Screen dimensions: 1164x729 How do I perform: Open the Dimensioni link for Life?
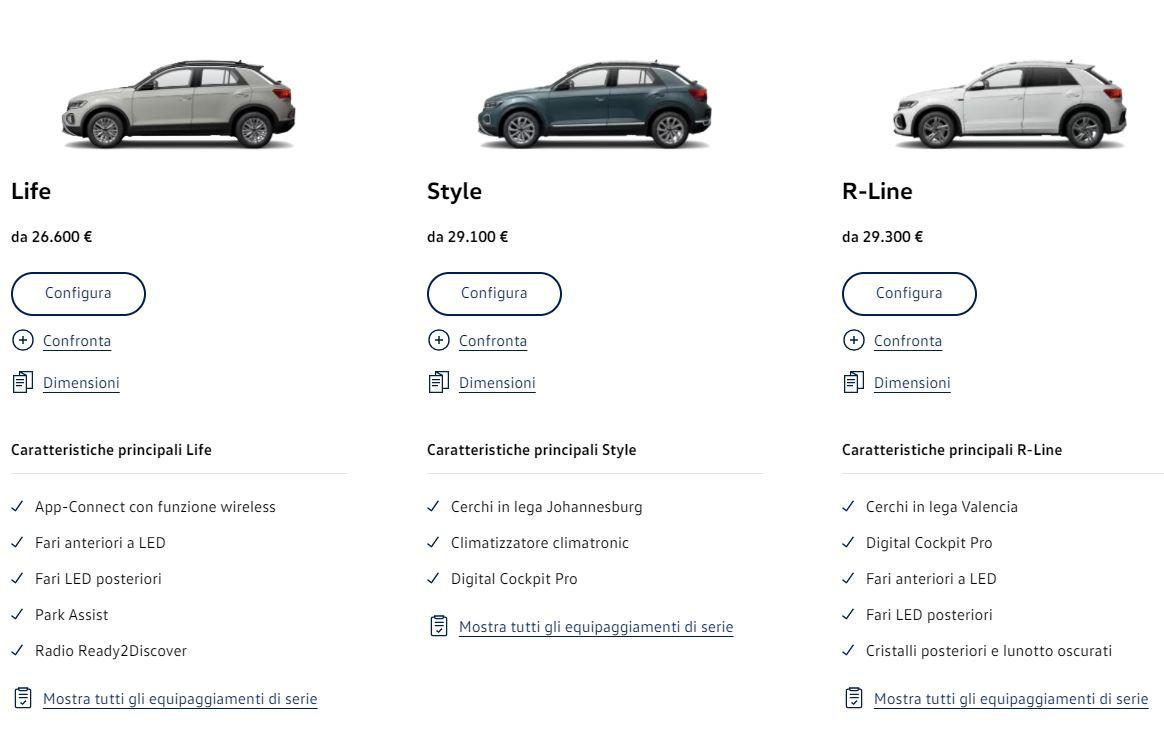[x=81, y=383]
